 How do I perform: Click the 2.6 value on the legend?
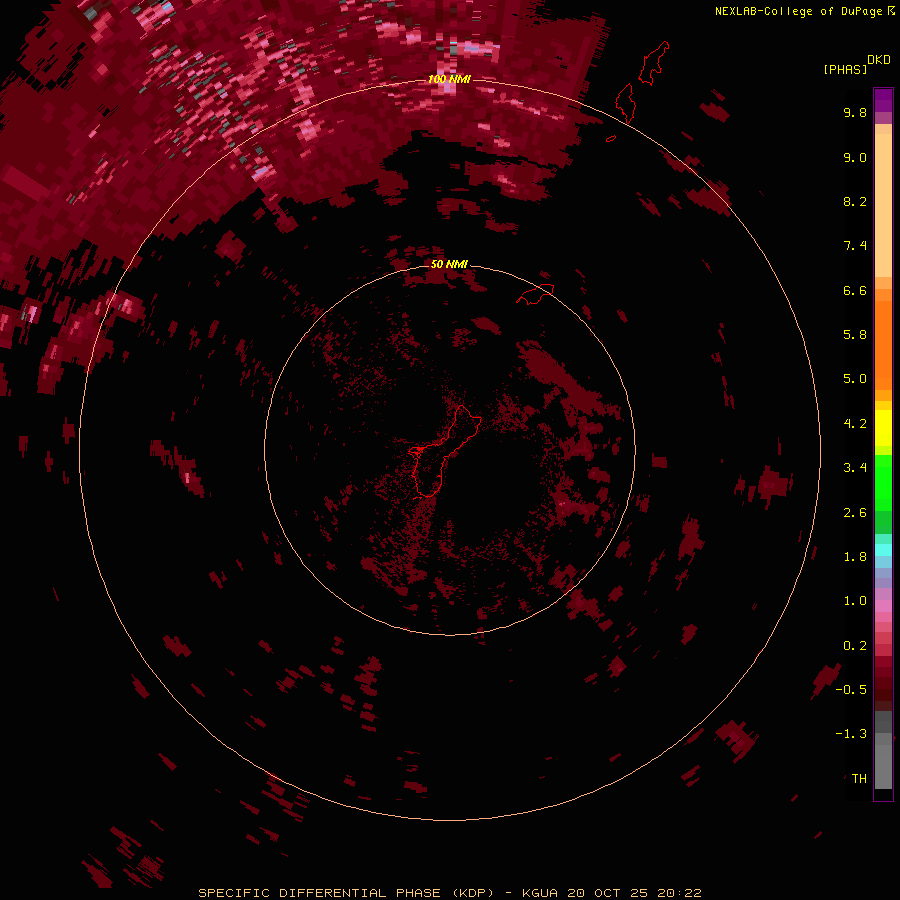point(855,513)
